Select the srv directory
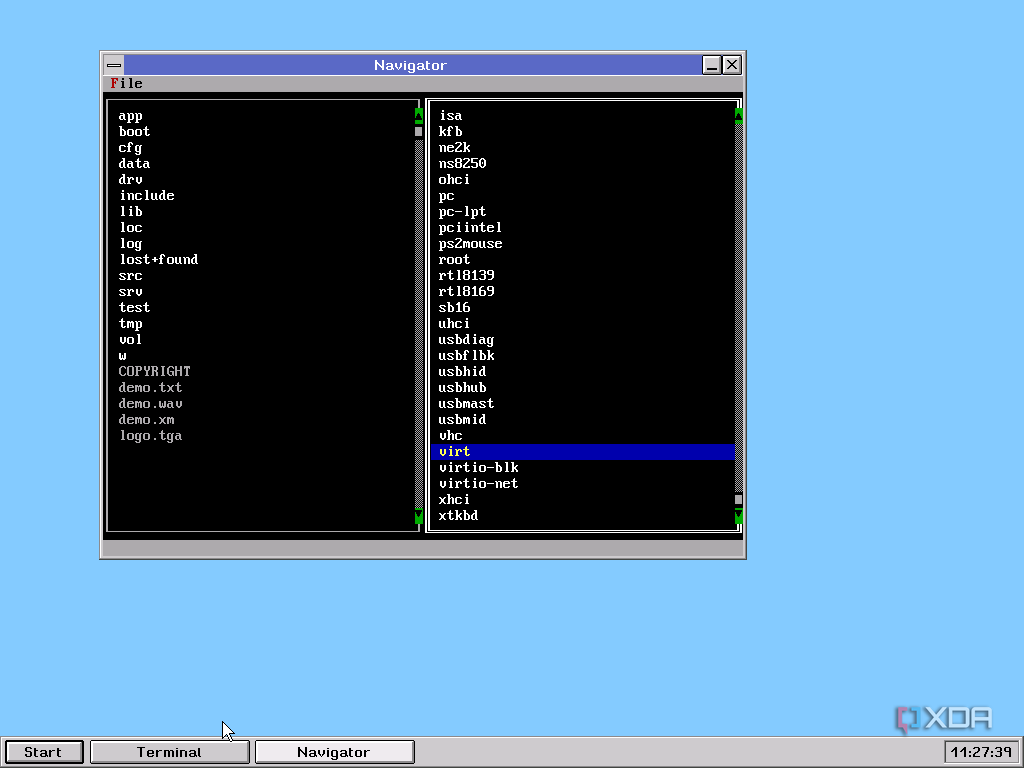Screen dimensions: 1024x768 [x=131, y=291]
